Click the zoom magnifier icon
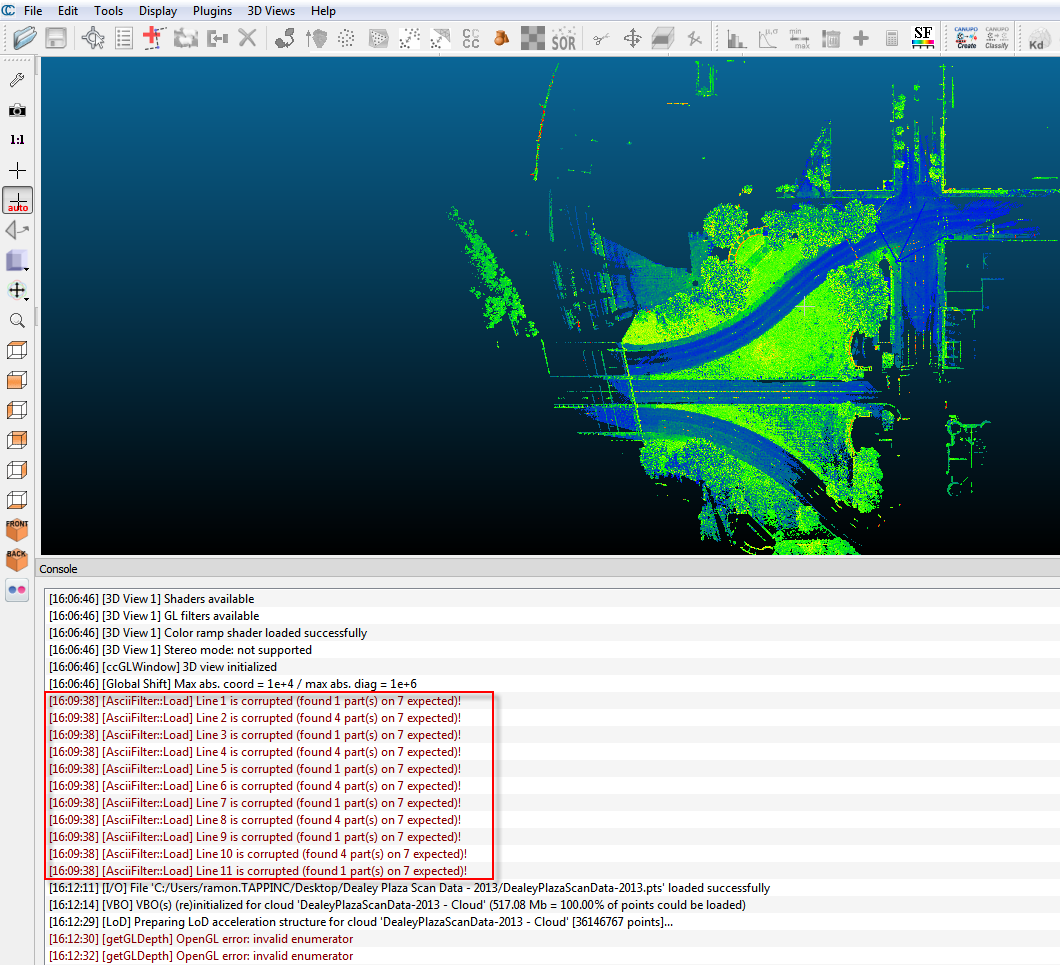 pyautogui.click(x=17, y=320)
